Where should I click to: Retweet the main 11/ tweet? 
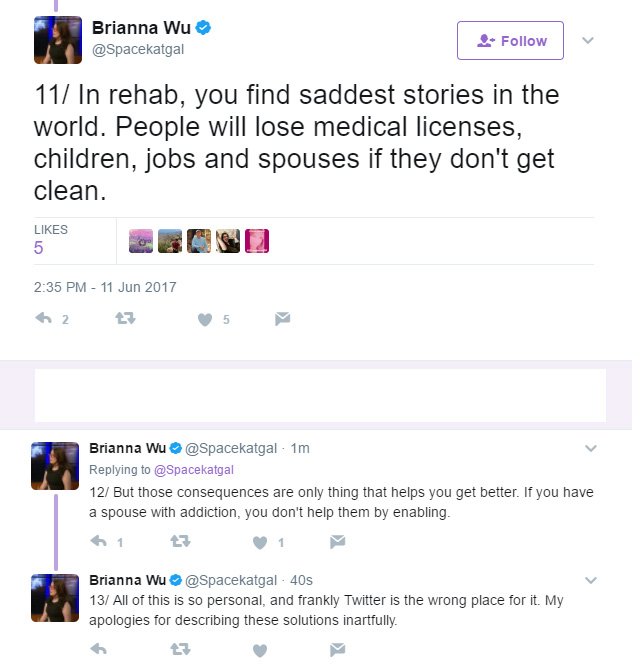(125, 318)
